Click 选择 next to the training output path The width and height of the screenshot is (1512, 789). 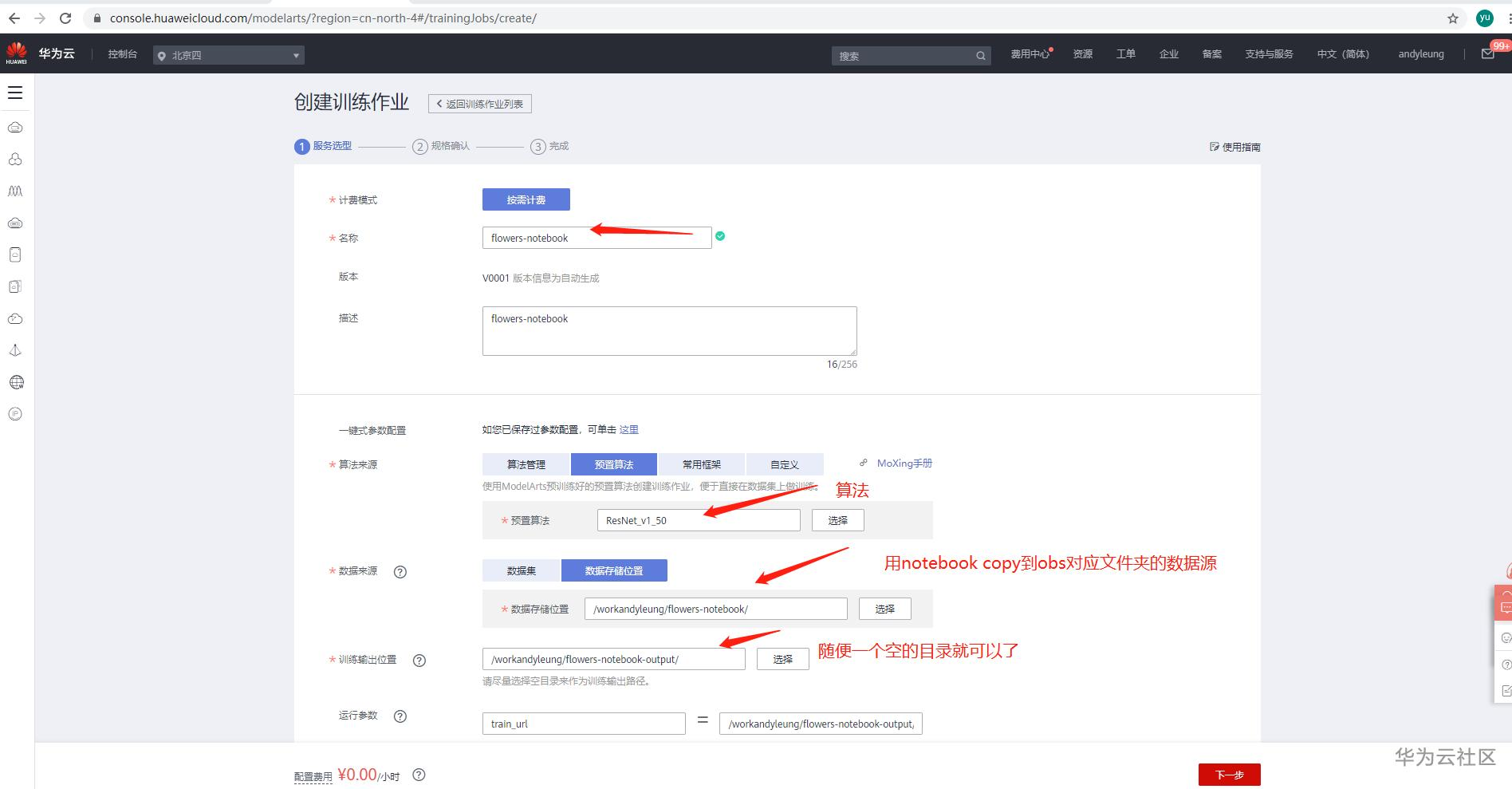coord(783,659)
